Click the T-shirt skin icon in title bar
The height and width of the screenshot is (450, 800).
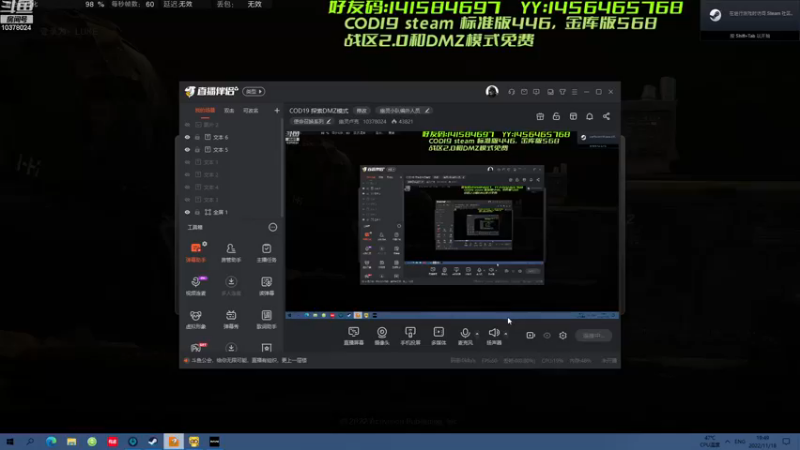click(x=562, y=92)
